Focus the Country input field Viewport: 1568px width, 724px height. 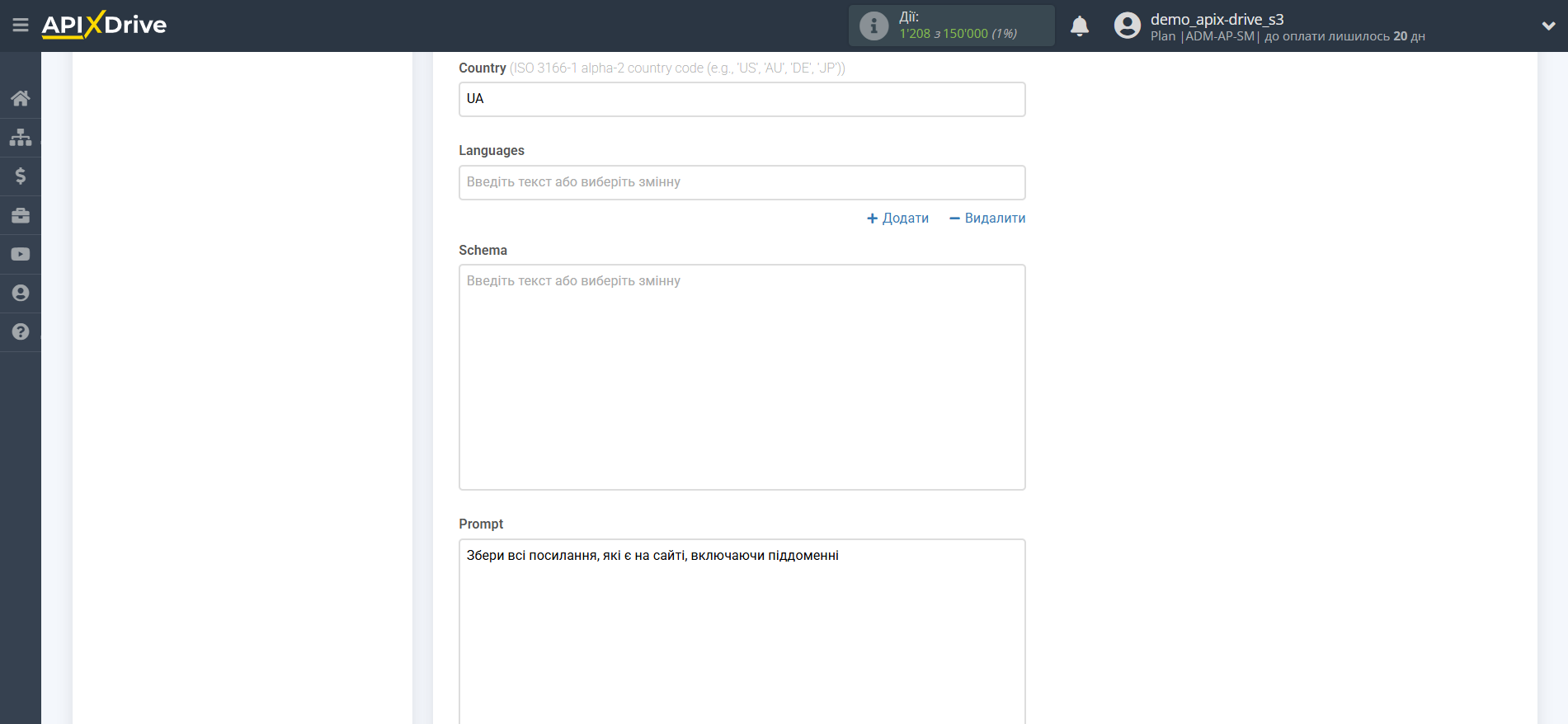tap(742, 99)
